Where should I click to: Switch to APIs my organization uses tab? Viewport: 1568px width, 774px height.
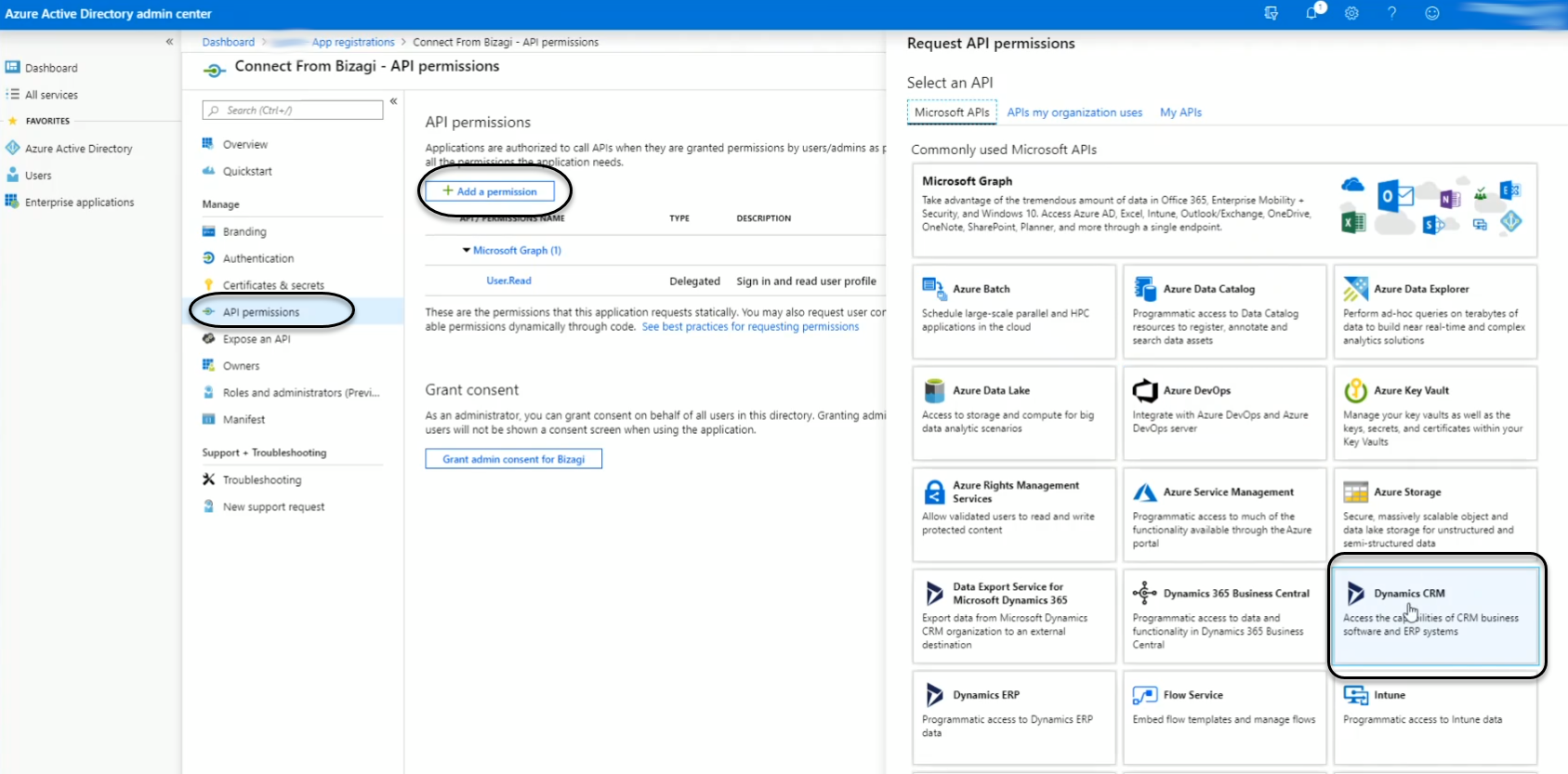click(x=1074, y=113)
